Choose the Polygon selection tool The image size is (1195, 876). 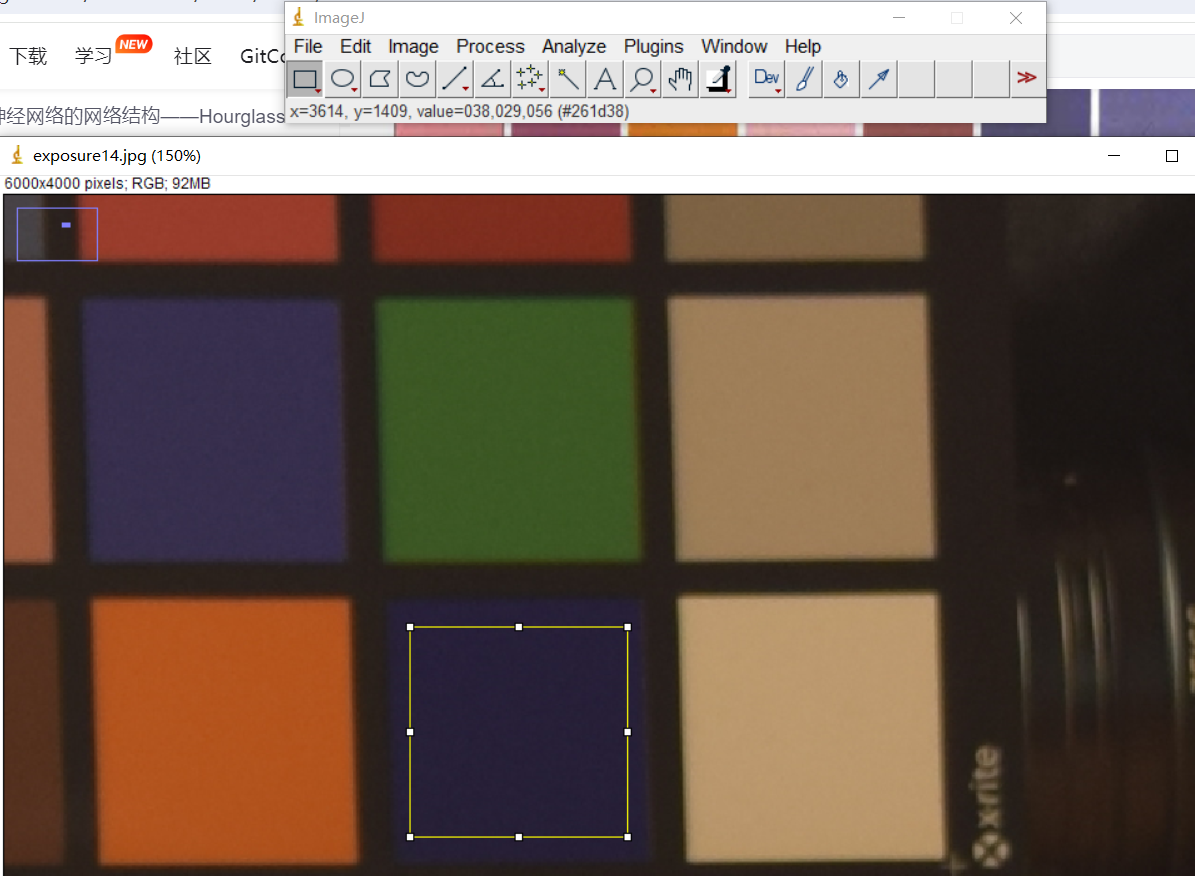click(380, 79)
